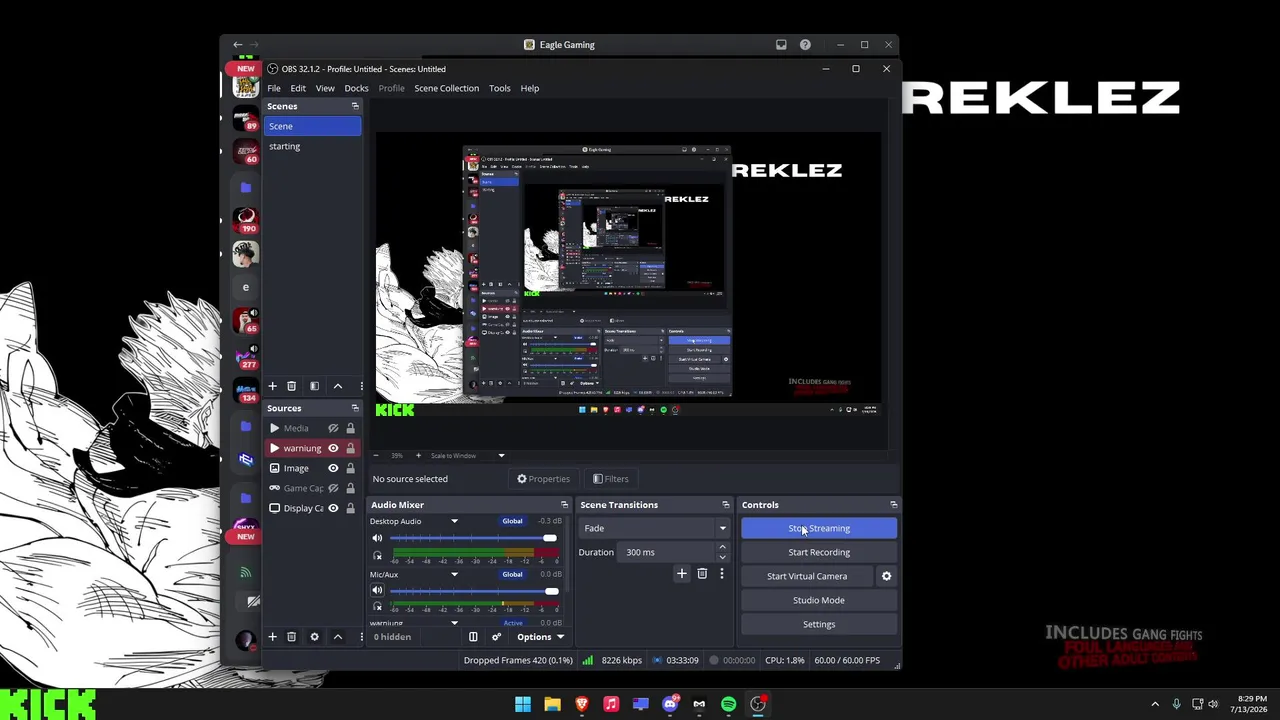Adjust Desktop Audio volume slider
1280x720 pixels.
click(x=473, y=539)
